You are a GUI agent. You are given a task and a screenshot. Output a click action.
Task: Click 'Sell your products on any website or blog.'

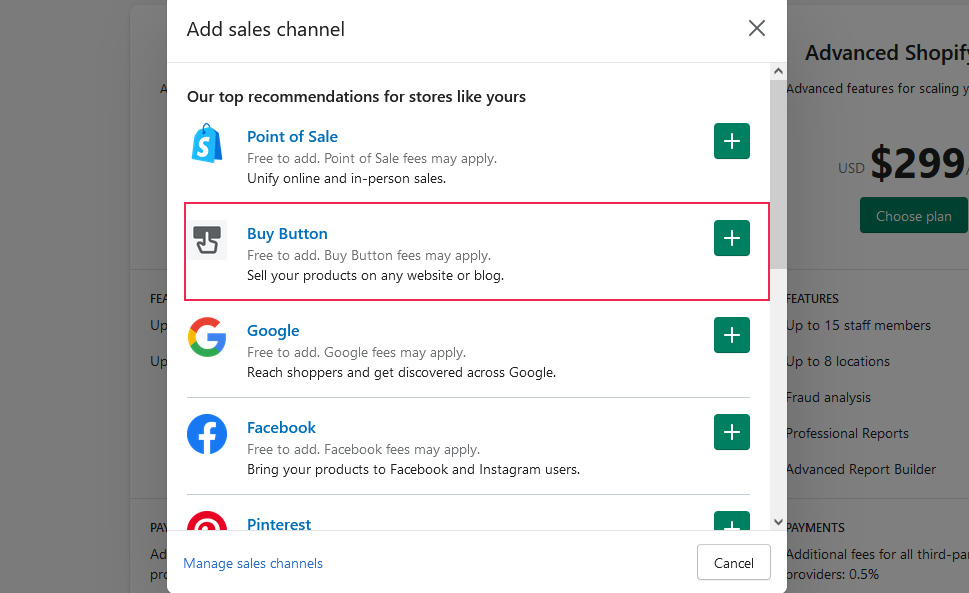375,275
